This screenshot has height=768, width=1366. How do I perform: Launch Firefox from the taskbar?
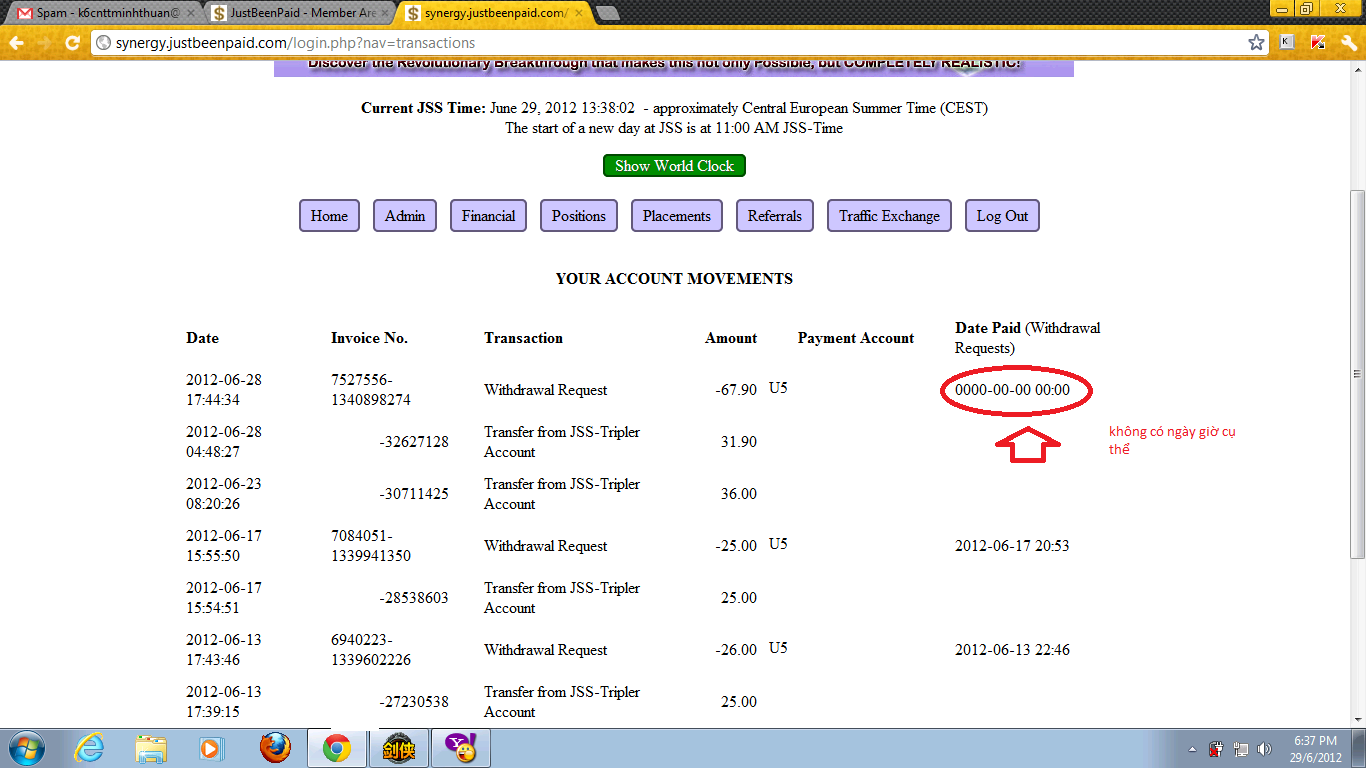(x=274, y=748)
